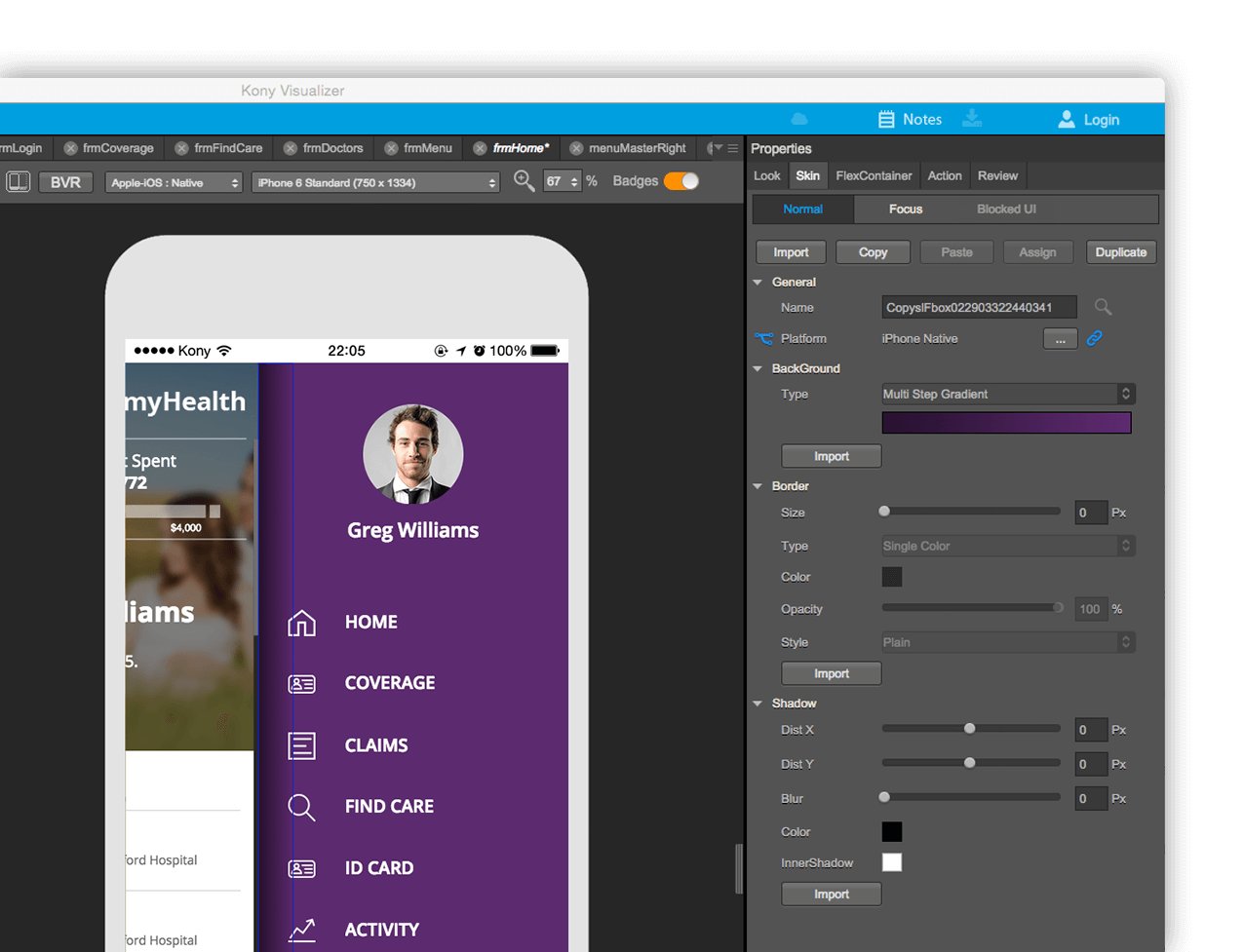Switch to the frmDoctors tab

point(332,148)
